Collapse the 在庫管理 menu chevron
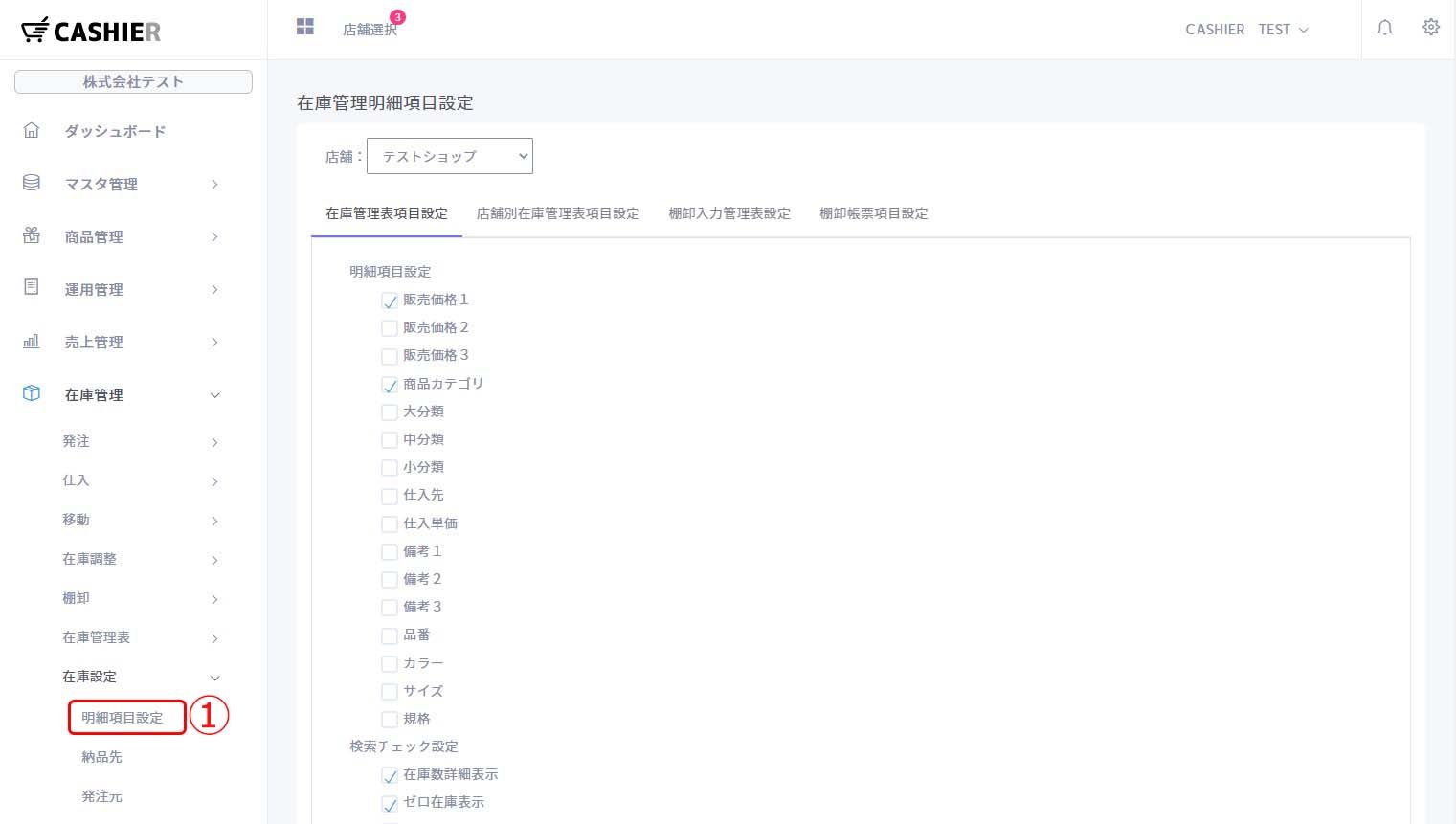Image resolution: width=1456 pixels, height=824 pixels. click(214, 394)
